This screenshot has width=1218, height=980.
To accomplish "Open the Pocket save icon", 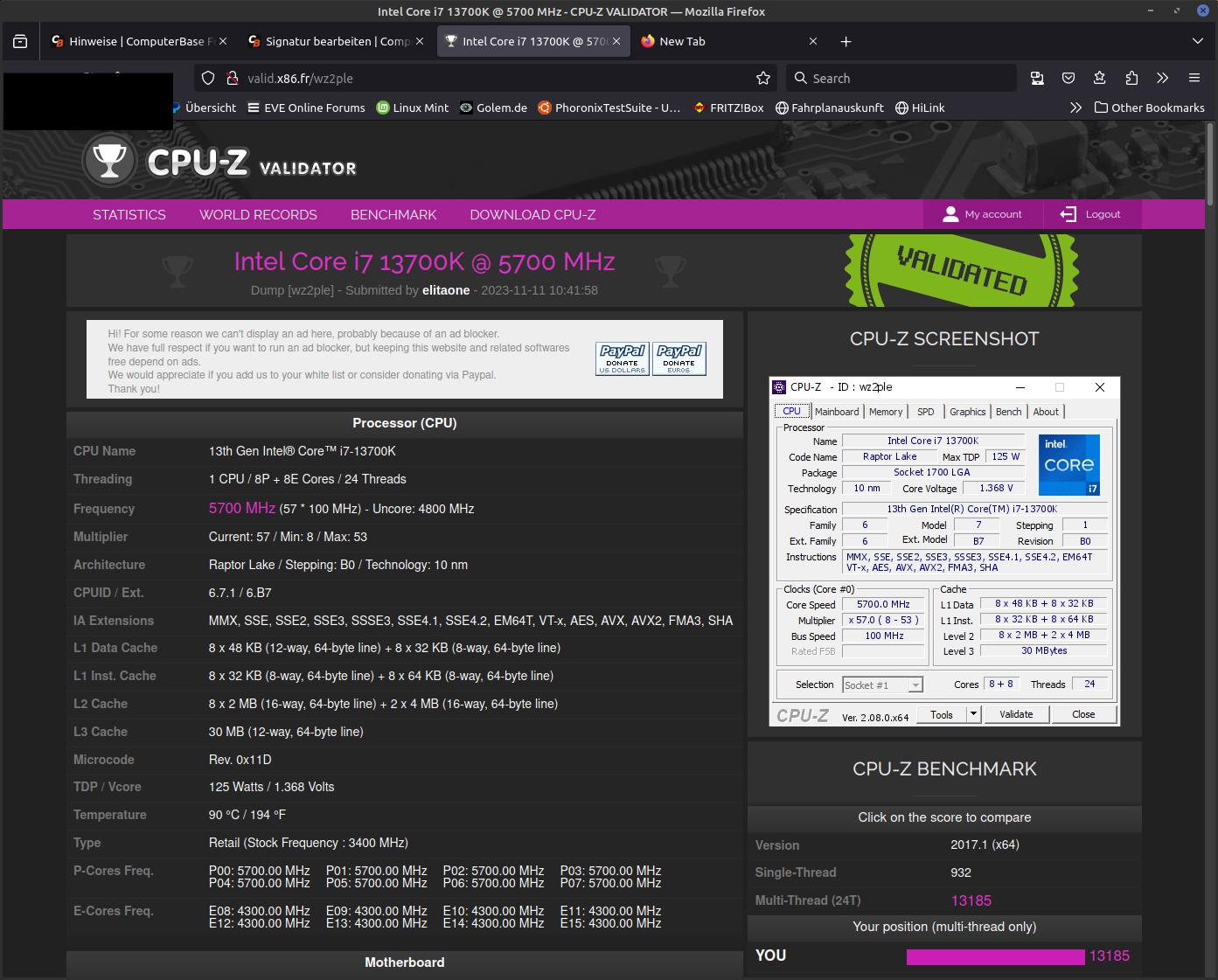I will pyautogui.click(x=1068, y=78).
